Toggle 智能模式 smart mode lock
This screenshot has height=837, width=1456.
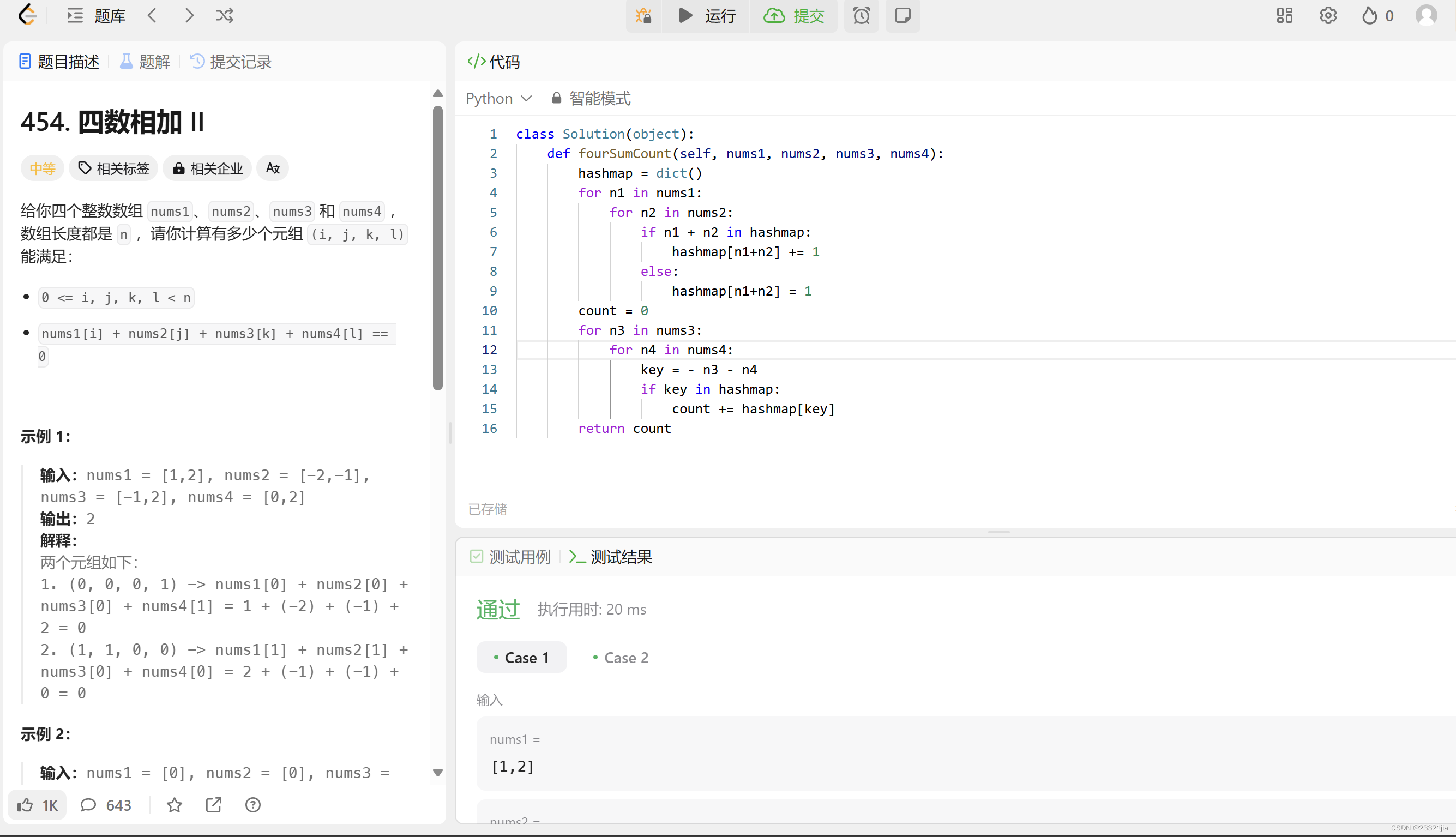tap(591, 98)
